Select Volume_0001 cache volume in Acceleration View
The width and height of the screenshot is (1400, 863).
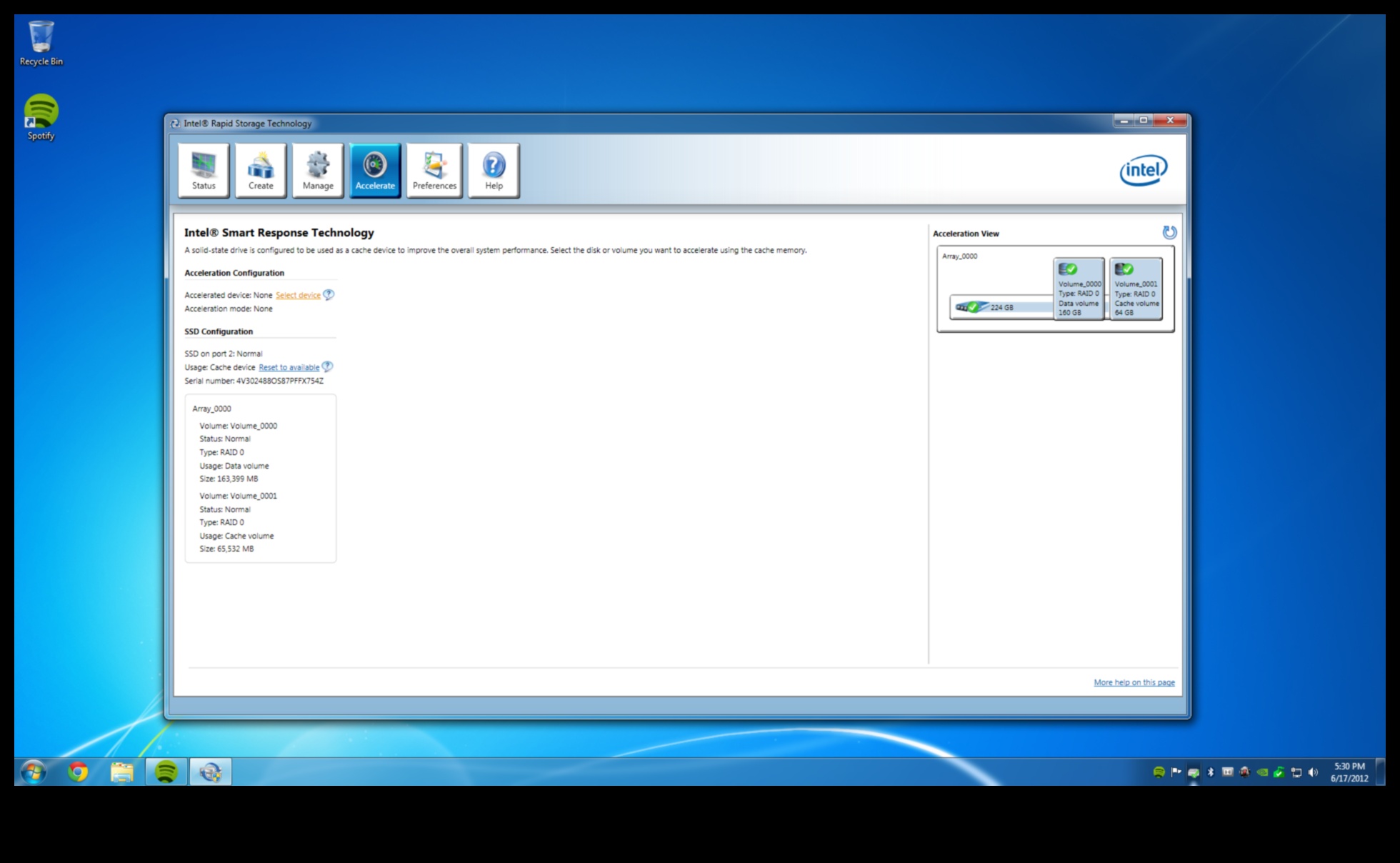pyautogui.click(x=1136, y=289)
